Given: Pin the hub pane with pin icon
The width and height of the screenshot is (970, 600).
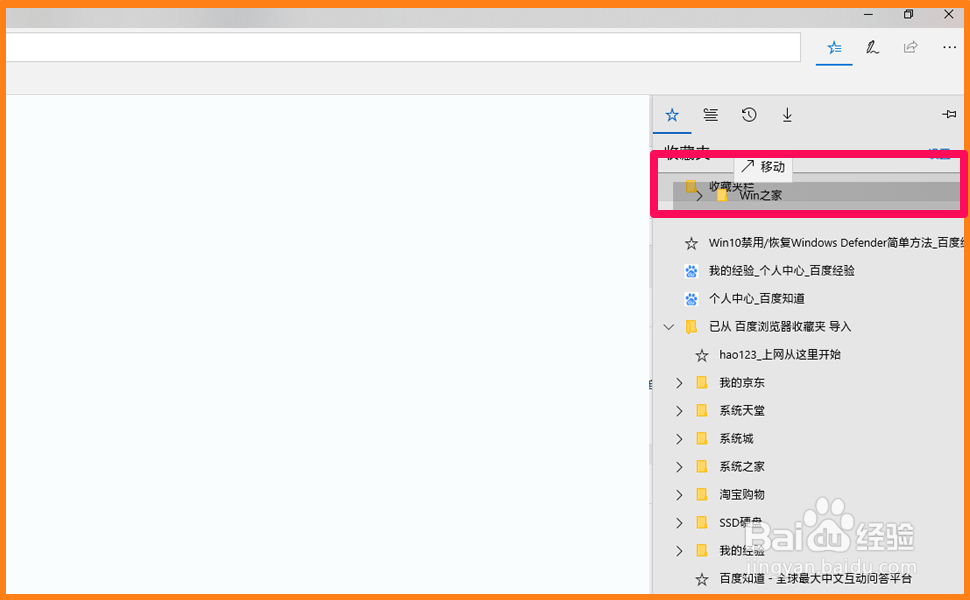Looking at the screenshot, I should point(948,114).
